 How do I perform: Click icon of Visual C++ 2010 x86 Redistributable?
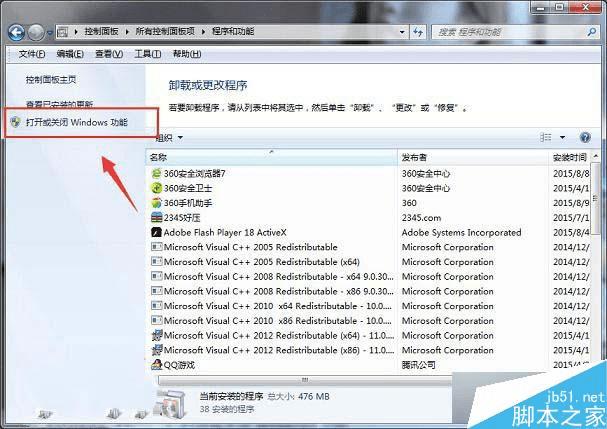point(156,321)
